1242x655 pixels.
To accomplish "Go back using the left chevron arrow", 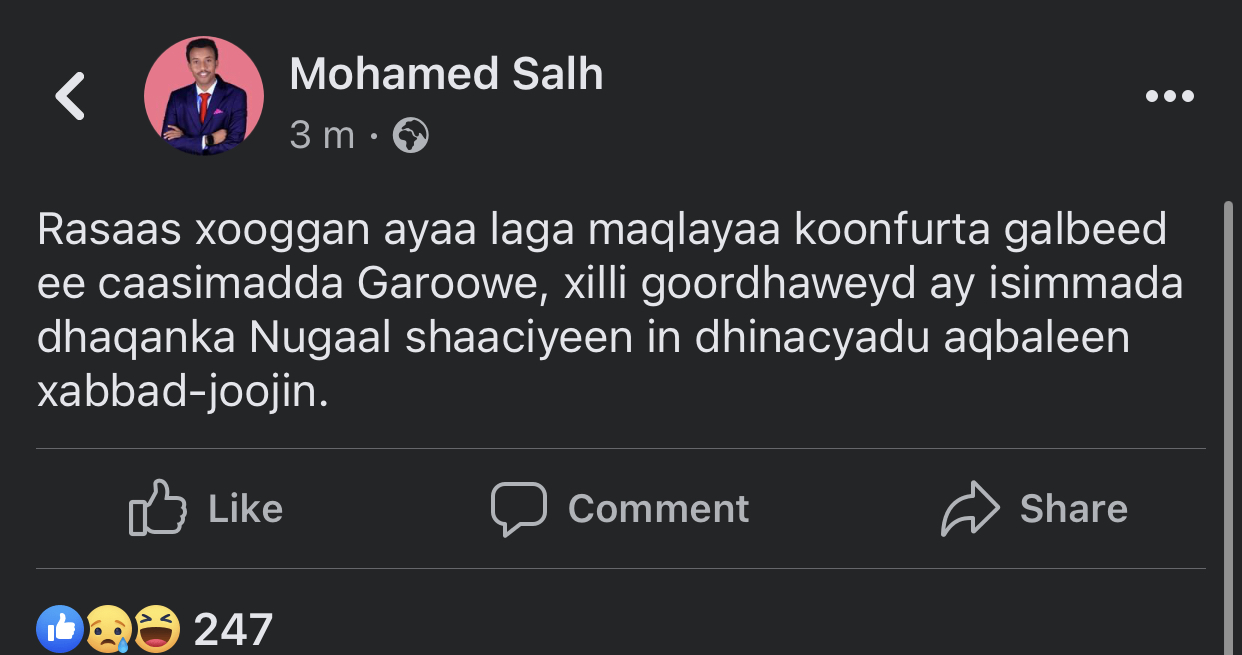I will pyautogui.click(x=70, y=97).
